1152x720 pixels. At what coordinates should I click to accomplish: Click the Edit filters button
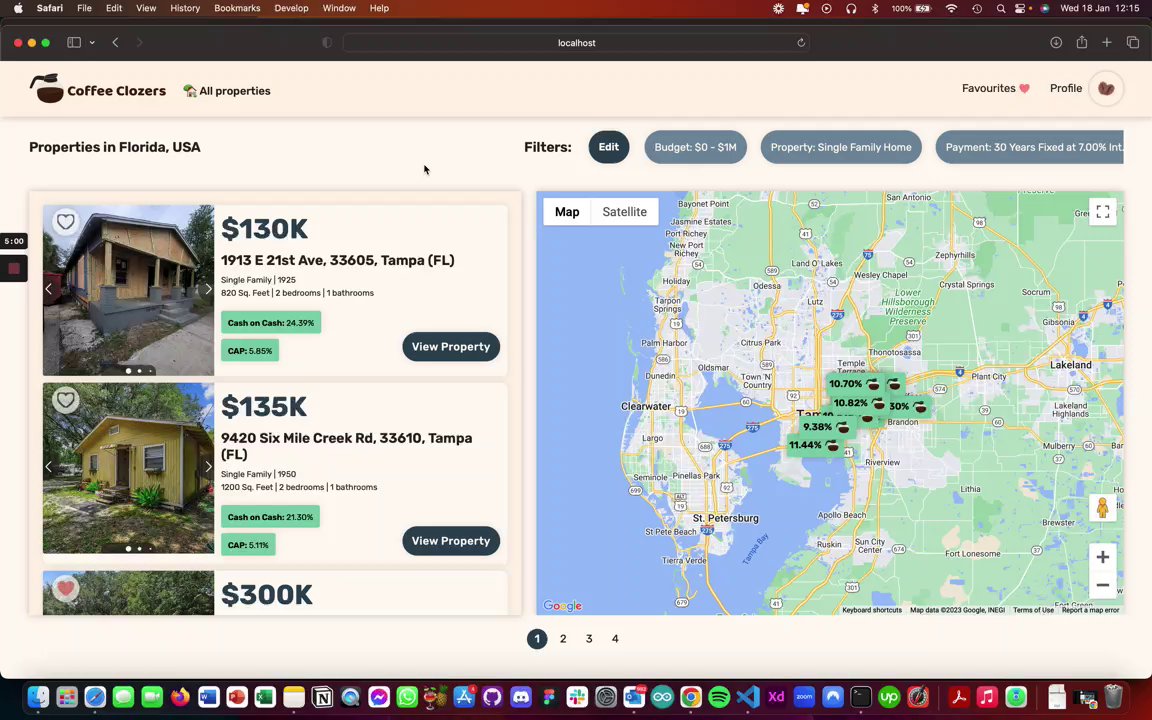608,147
